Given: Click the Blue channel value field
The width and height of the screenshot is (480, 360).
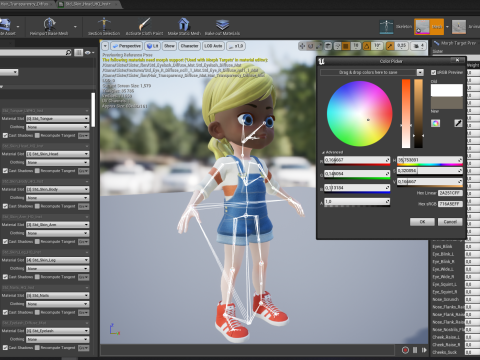Looking at the screenshot, I should tap(357, 188).
